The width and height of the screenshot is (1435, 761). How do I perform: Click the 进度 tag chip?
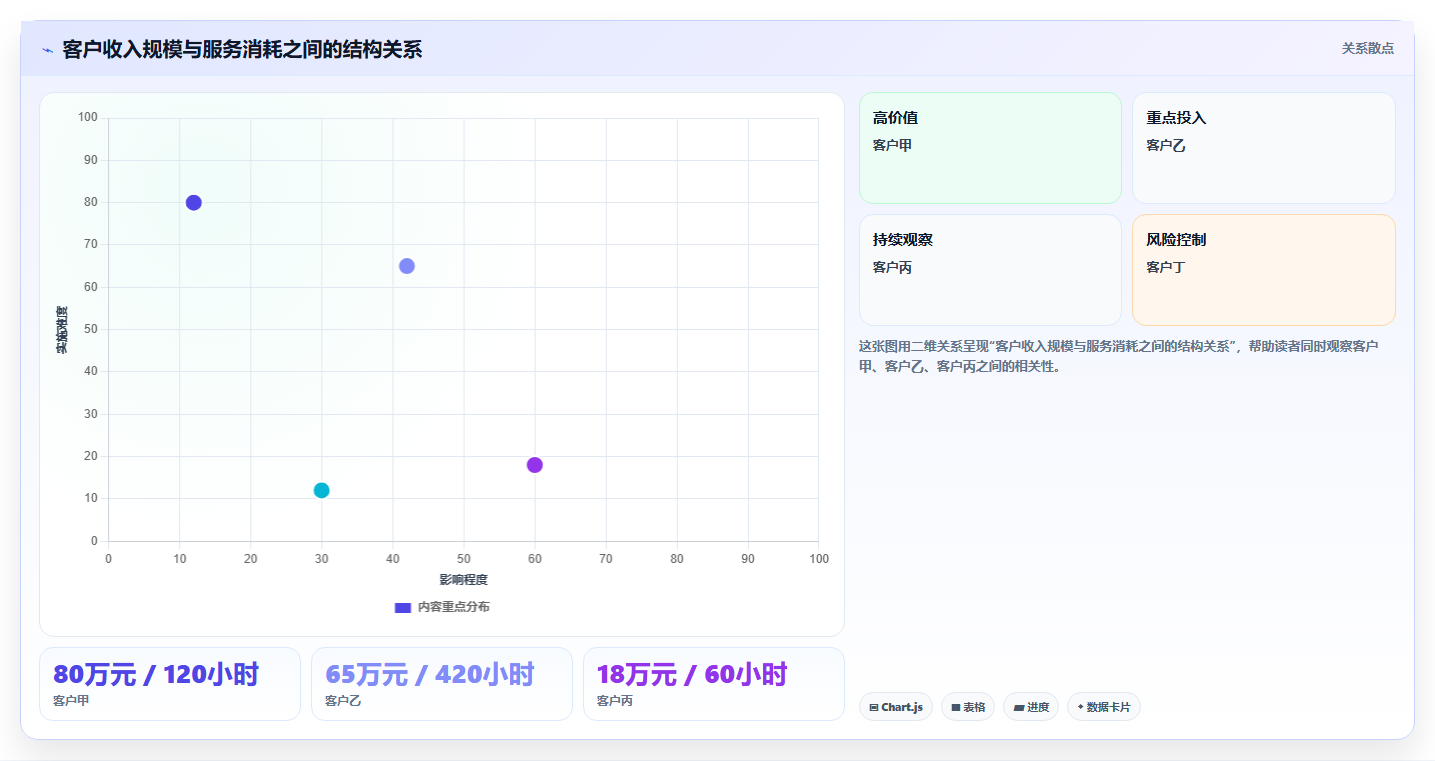(x=1031, y=707)
